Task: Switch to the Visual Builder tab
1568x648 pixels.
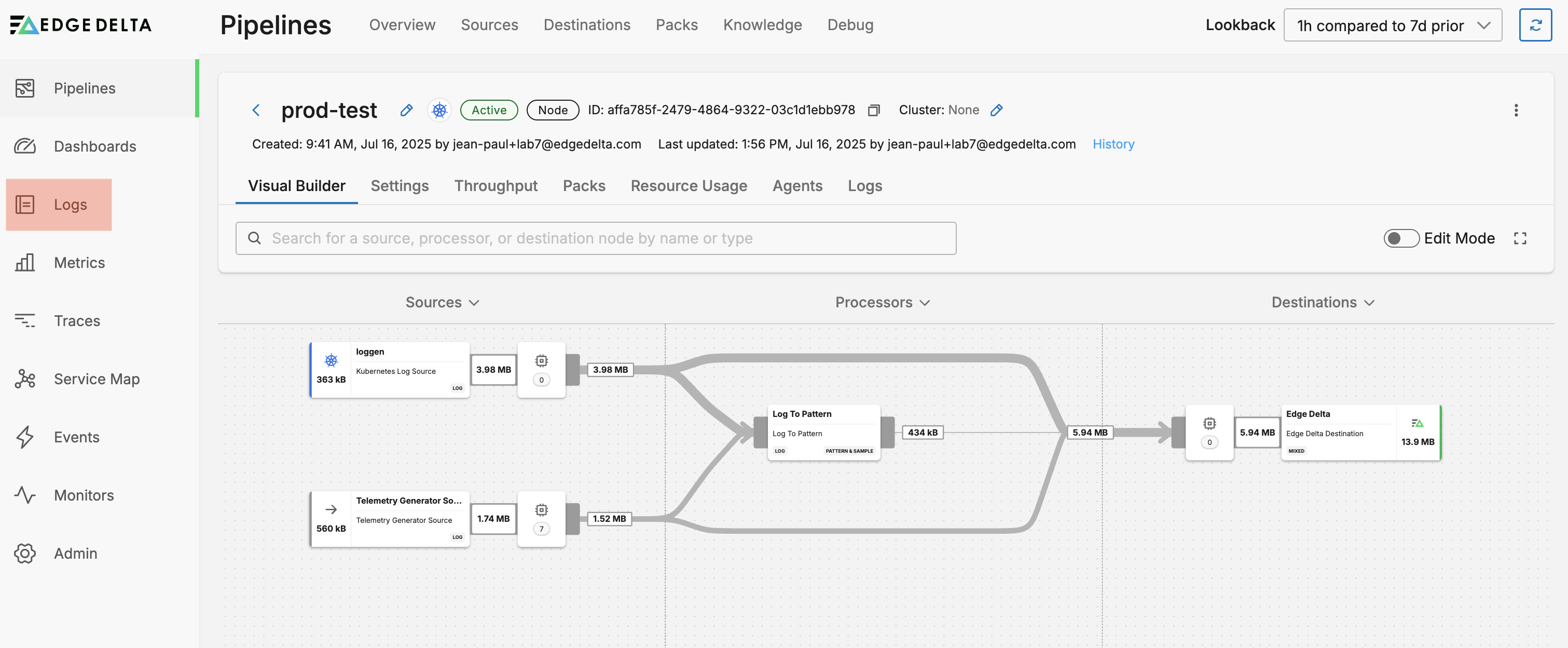Action: click(x=296, y=186)
